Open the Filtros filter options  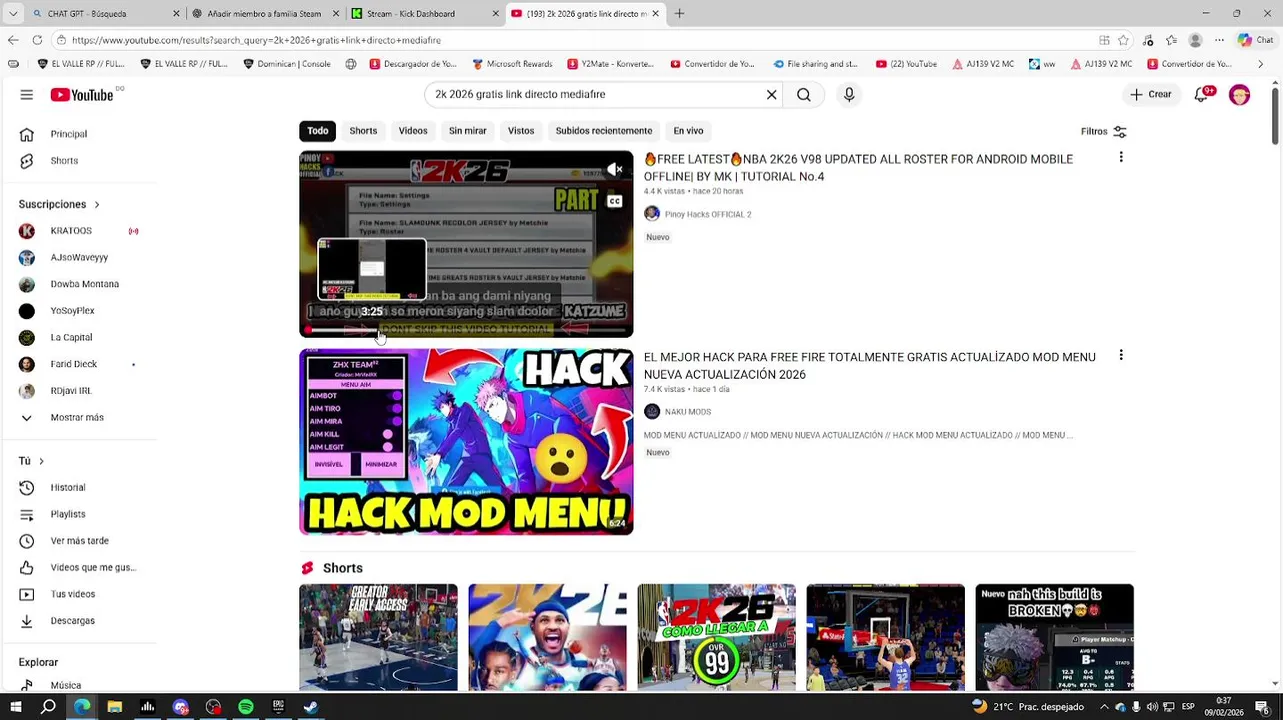click(x=1104, y=131)
